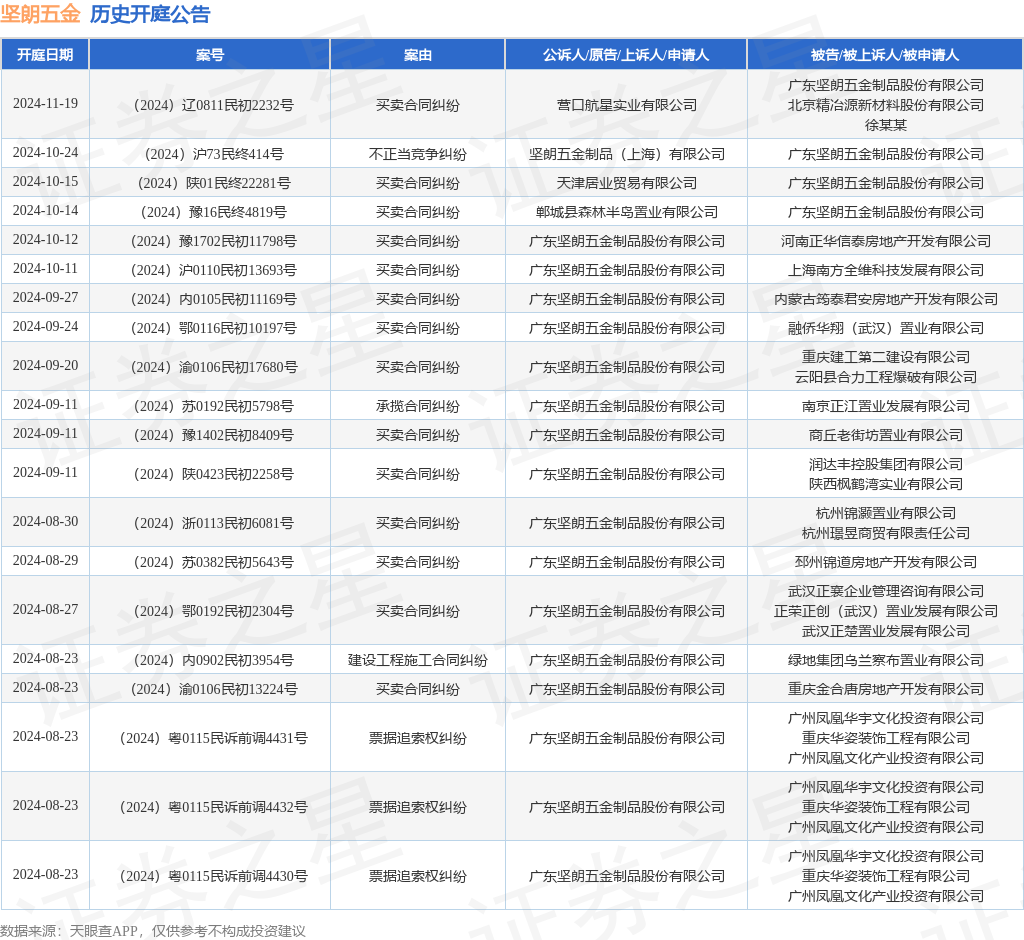Click defendant 融侨华翔（武汉）置业有限公司
Viewport: 1024px width, 940px height.
[x=886, y=328]
